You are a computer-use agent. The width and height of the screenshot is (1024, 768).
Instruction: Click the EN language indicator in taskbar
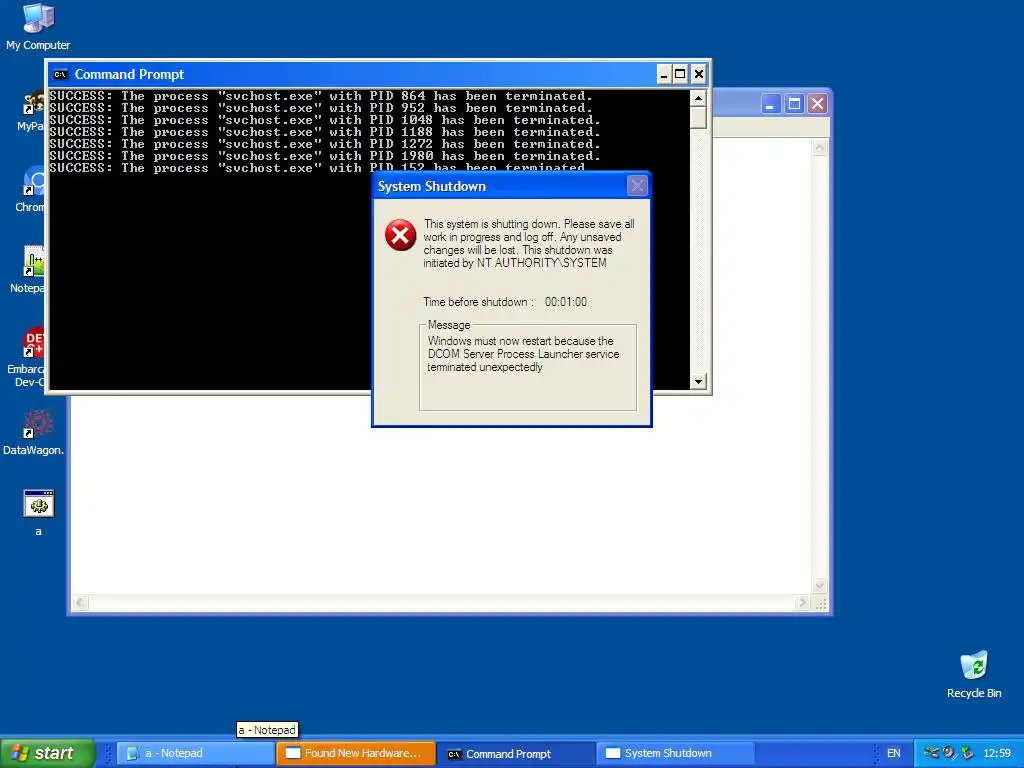point(893,753)
